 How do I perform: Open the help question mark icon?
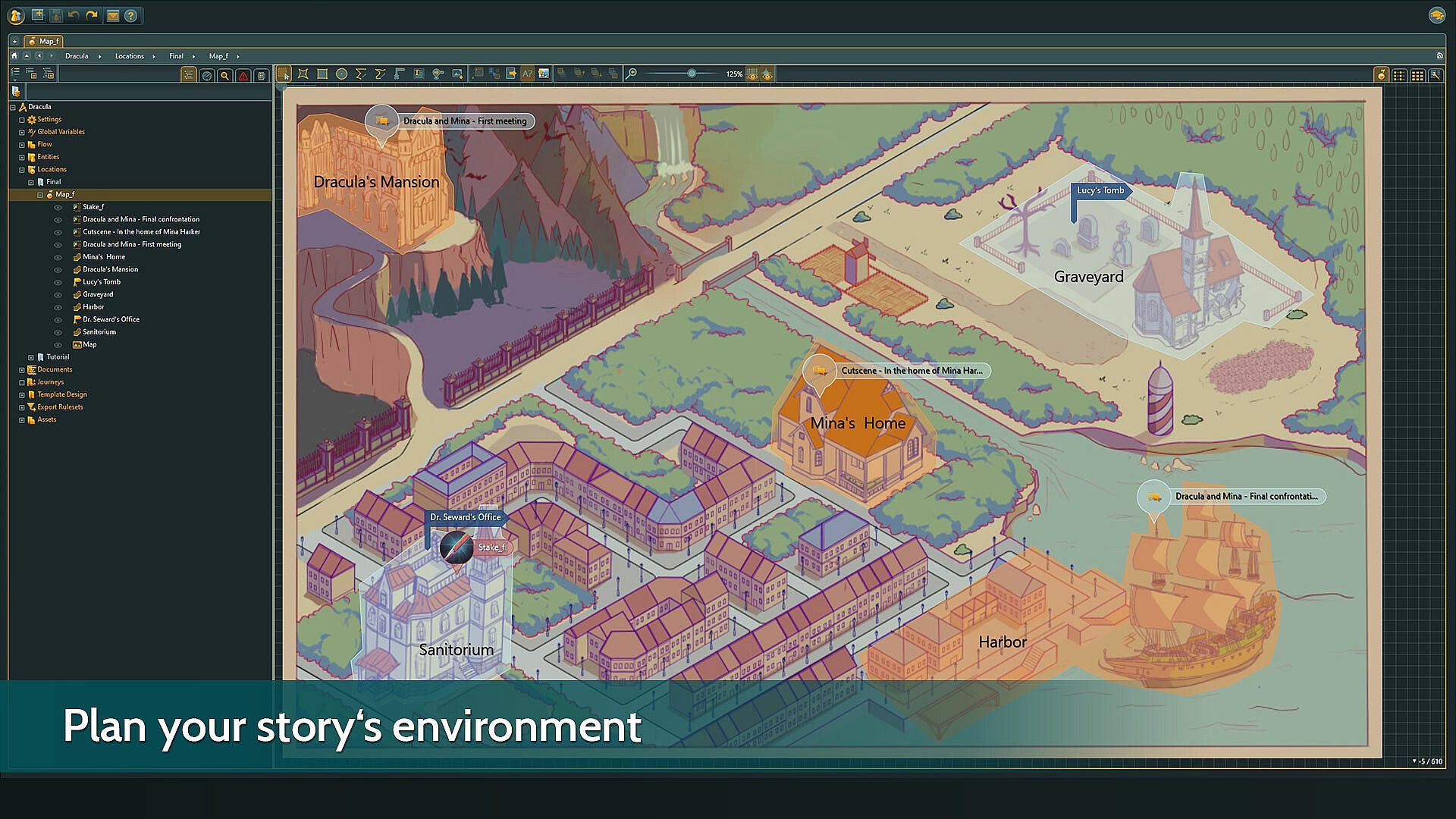click(131, 15)
